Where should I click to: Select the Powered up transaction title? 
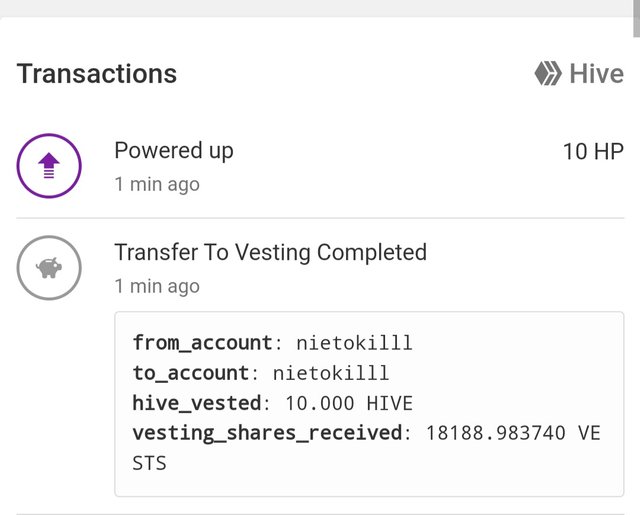click(x=174, y=151)
